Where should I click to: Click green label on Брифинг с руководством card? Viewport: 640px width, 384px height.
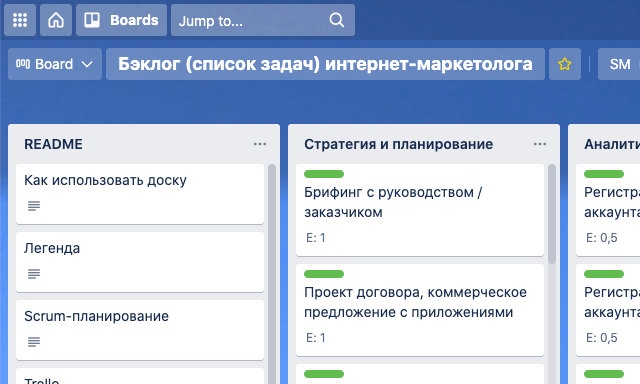(x=324, y=174)
